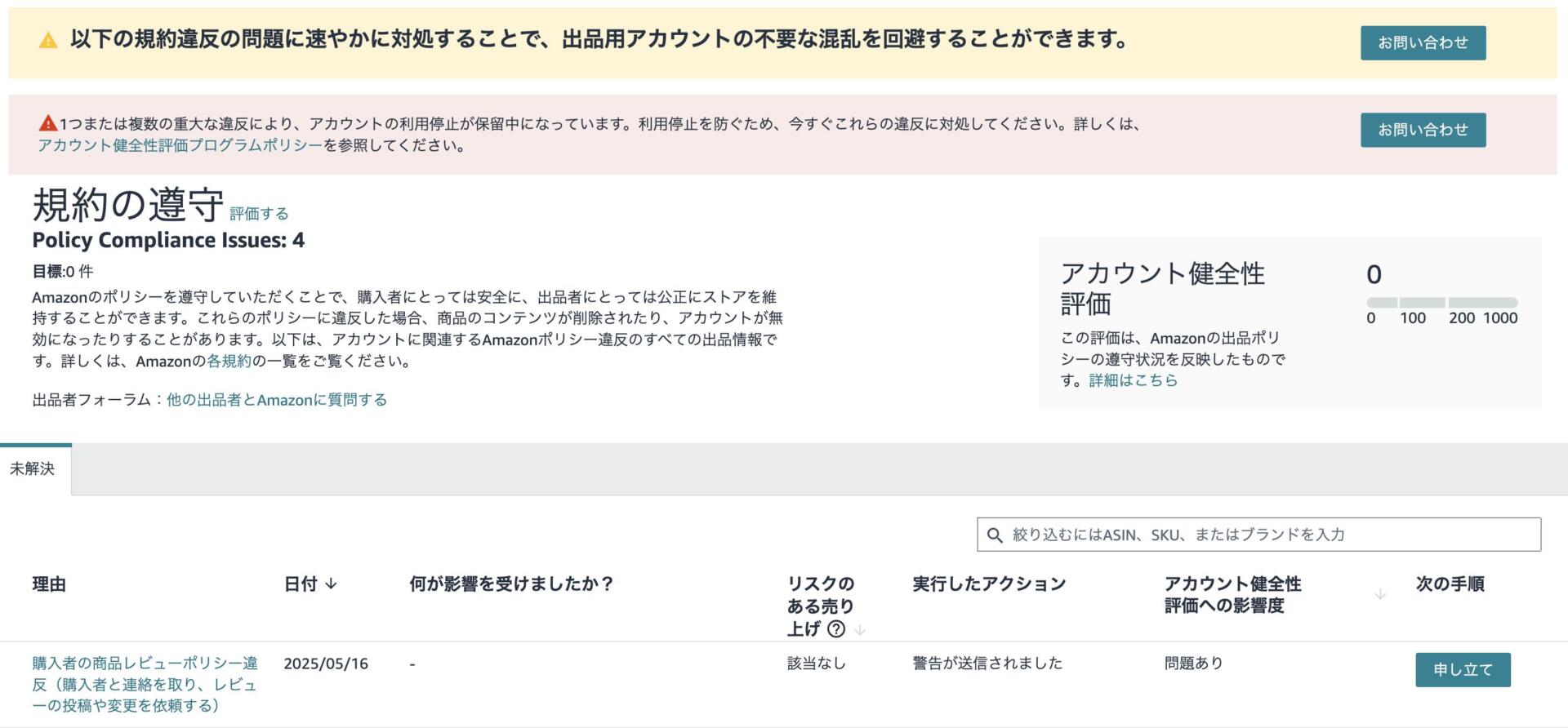Select the 未解決 tab

pyautogui.click(x=33, y=469)
